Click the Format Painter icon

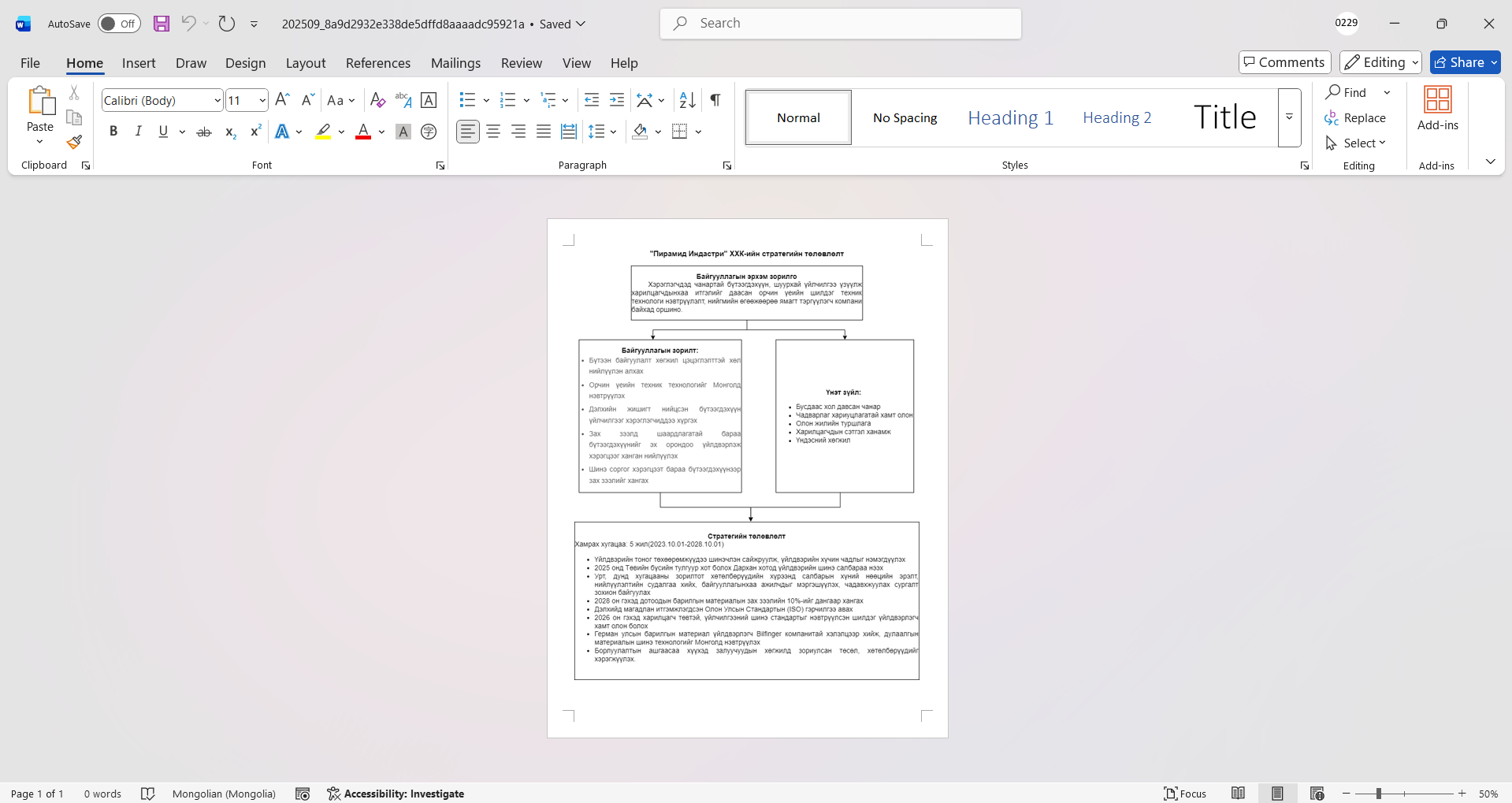(x=74, y=143)
